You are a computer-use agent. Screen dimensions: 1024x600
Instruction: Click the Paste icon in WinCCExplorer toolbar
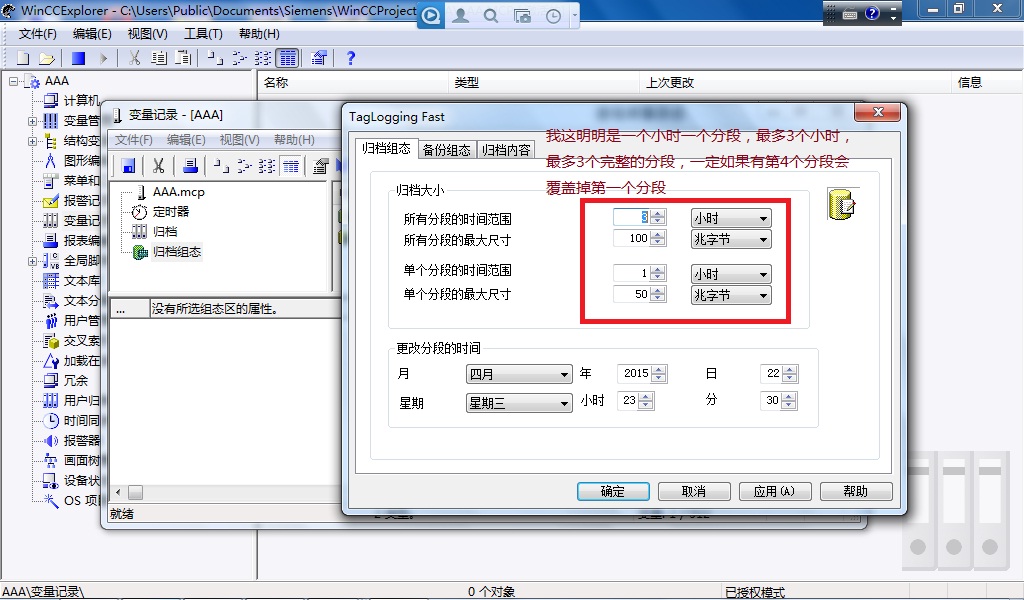pyautogui.click(x=184, y=58)
